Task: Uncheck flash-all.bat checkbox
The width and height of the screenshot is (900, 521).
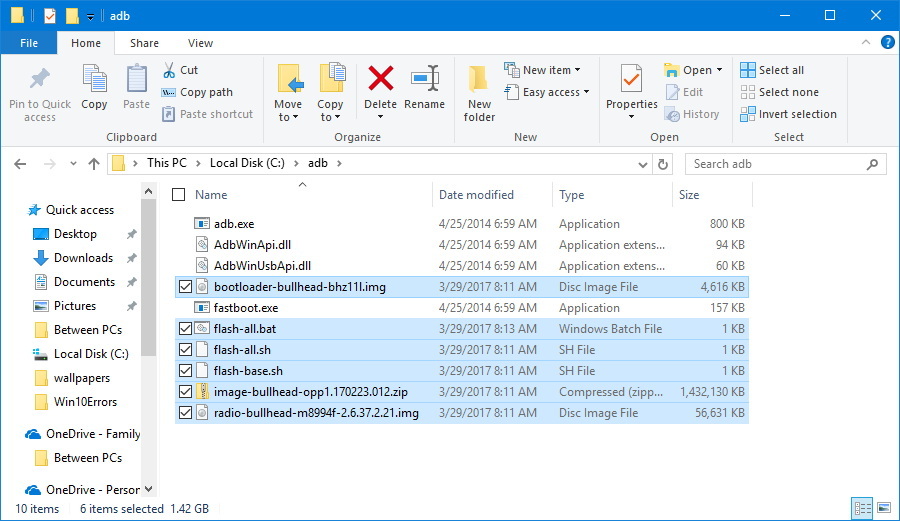Action: 185,328
